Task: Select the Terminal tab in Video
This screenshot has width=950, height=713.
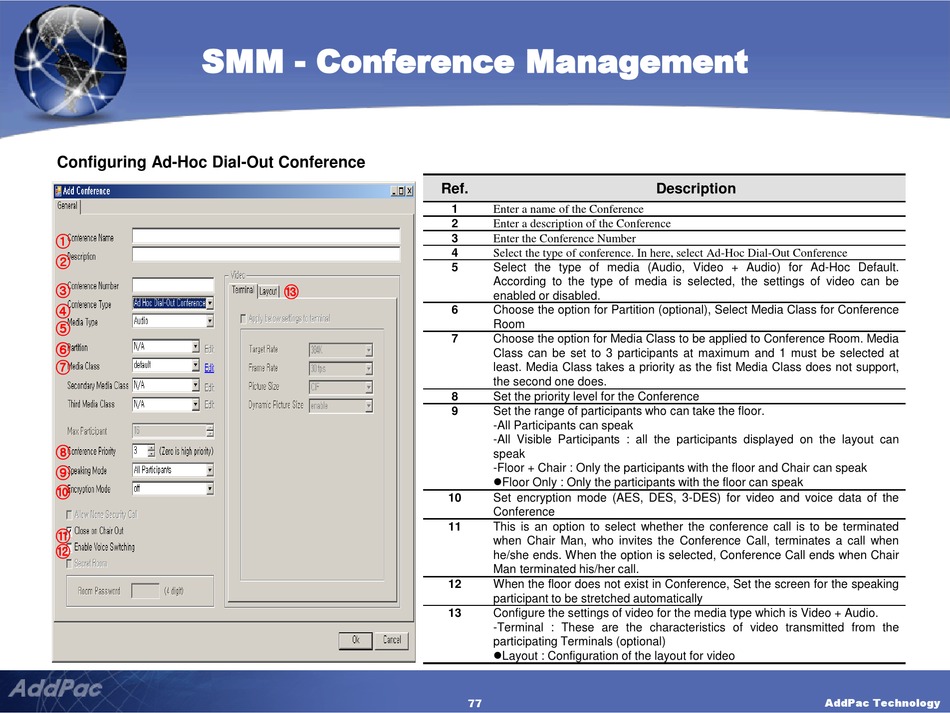Action: click(243, 291)
